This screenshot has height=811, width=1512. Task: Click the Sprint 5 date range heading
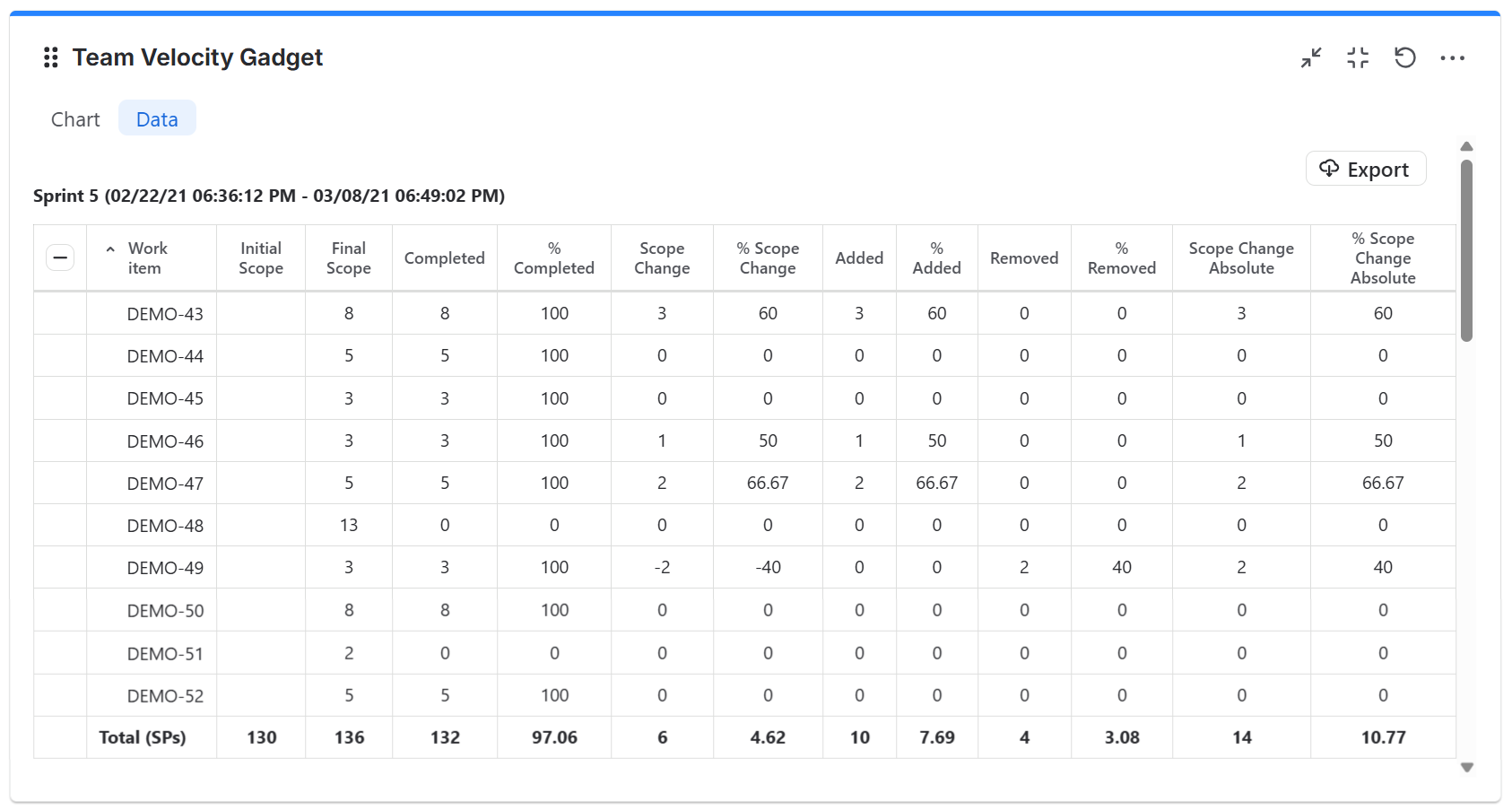click(x=269, y=196)
